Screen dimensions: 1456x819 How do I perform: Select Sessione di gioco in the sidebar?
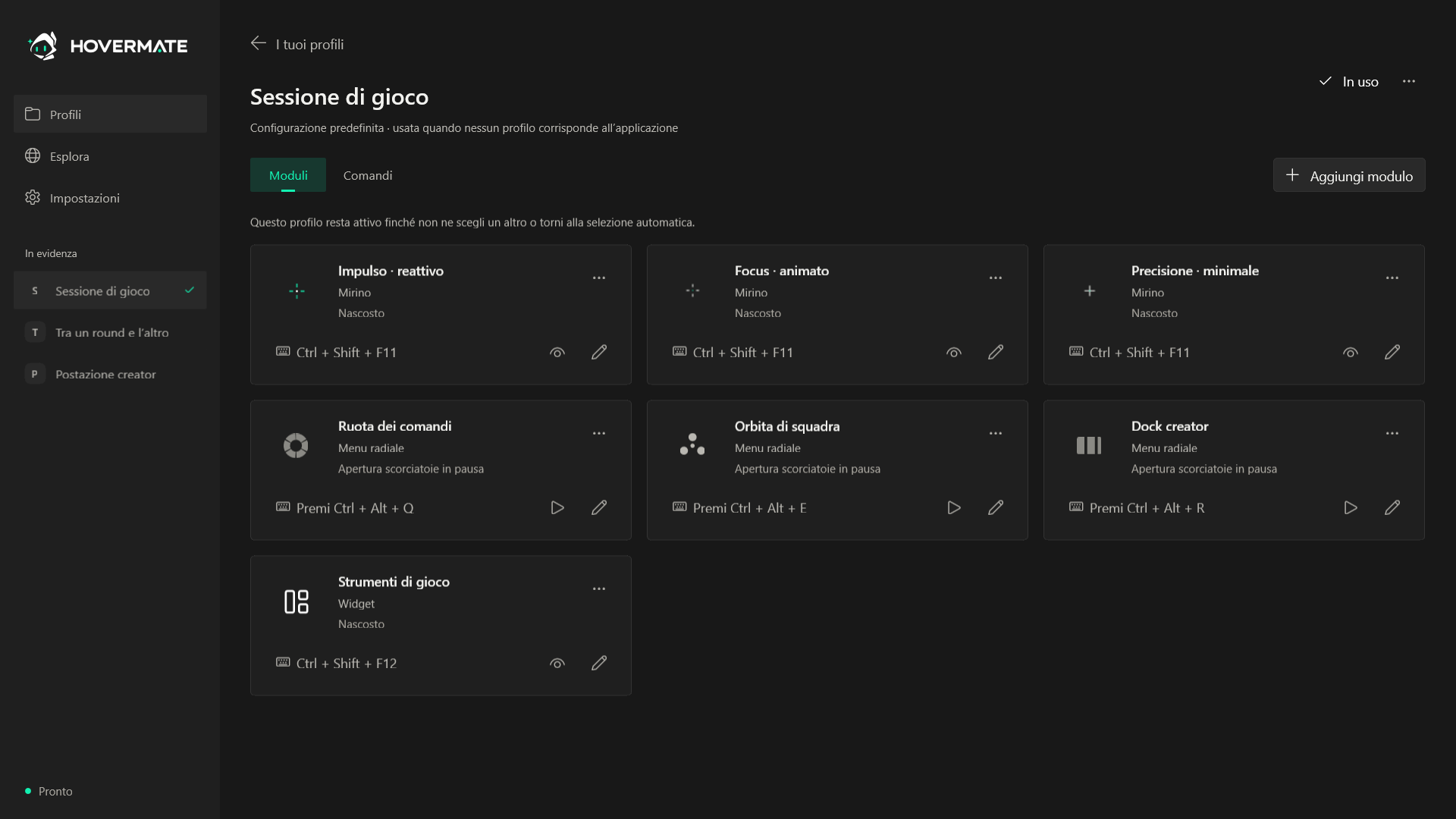[110, 290]
